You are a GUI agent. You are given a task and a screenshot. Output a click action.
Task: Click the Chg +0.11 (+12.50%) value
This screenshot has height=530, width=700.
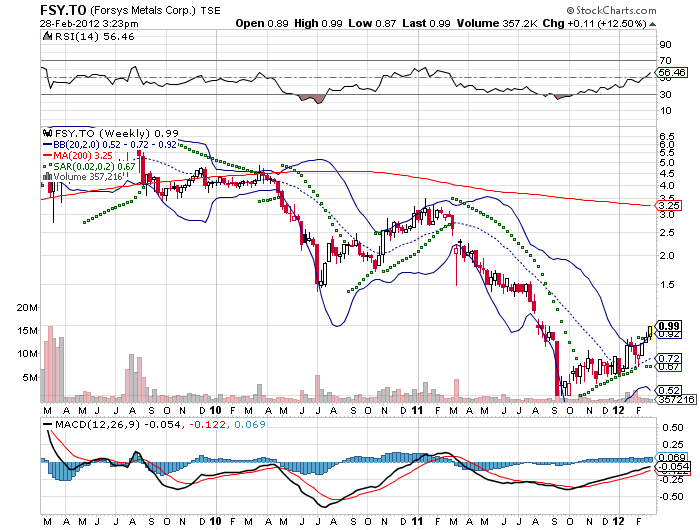(594, 23)
